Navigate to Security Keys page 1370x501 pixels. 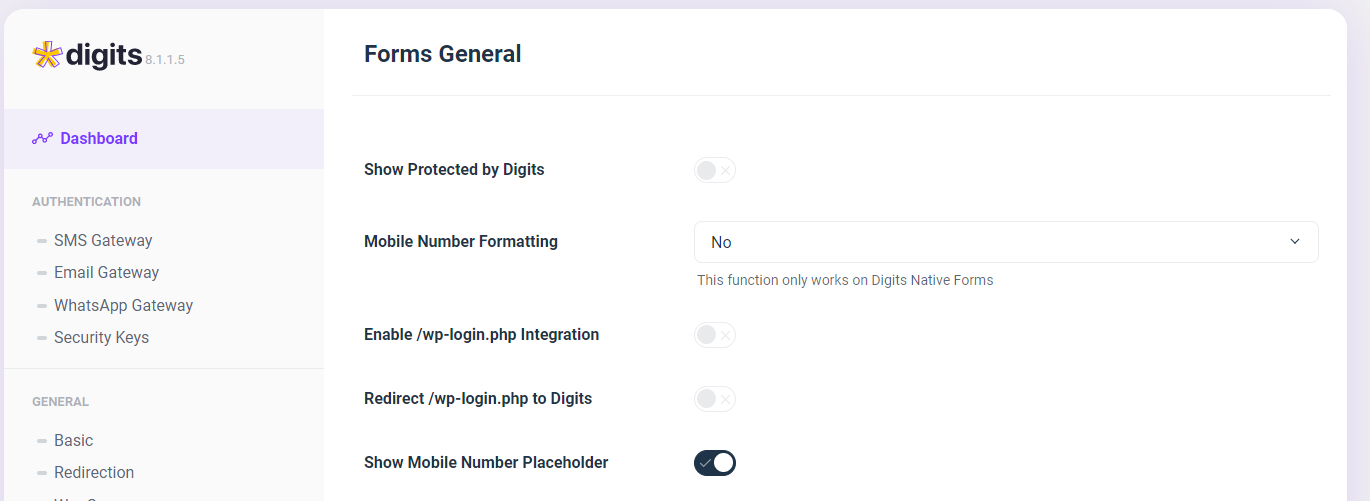(x=101, y=338)
